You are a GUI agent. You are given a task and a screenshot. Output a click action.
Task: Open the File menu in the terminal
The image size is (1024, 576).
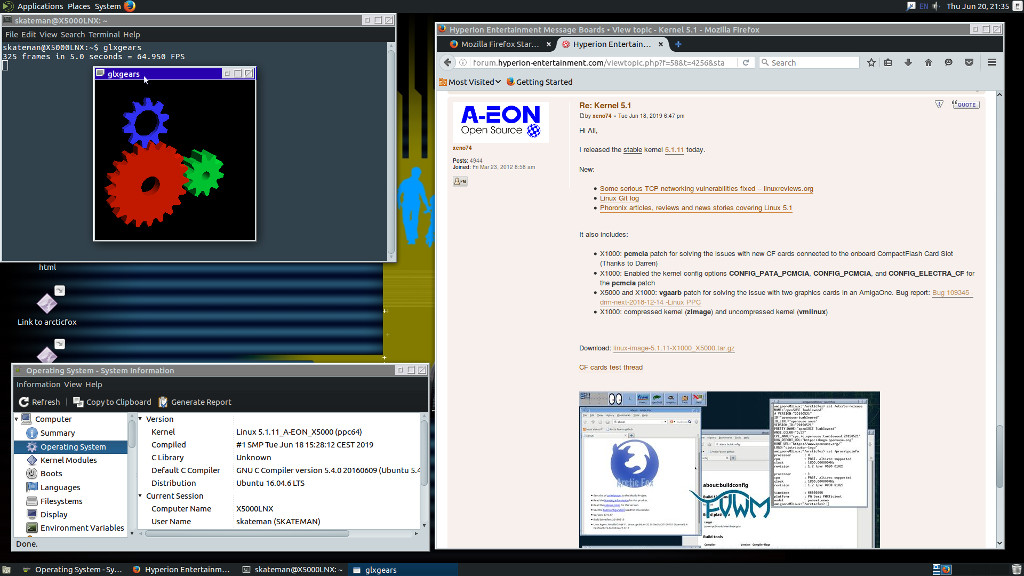click(12, 35)
